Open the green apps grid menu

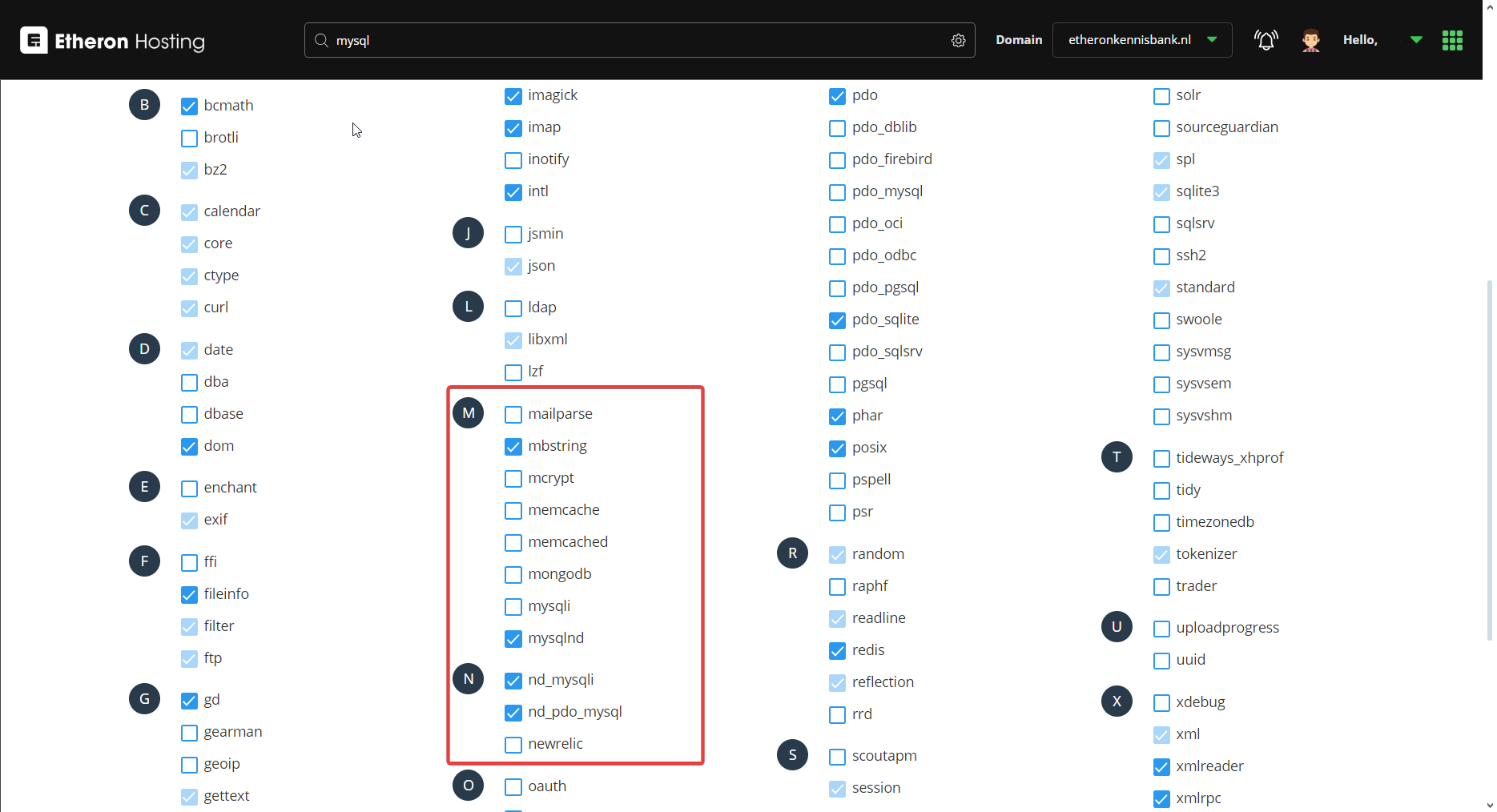click(1452, 40)
